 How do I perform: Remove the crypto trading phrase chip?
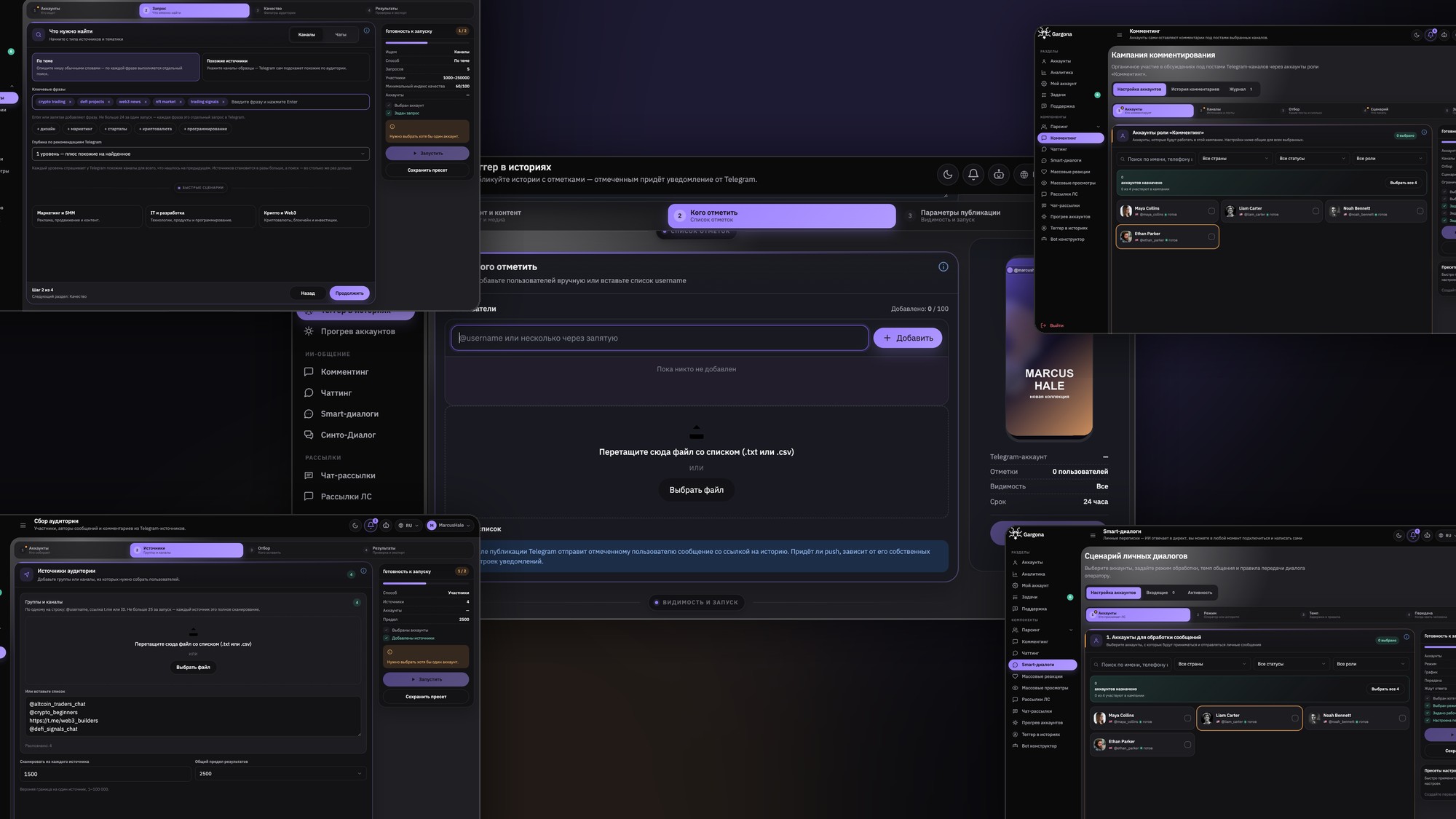[71, 102]
